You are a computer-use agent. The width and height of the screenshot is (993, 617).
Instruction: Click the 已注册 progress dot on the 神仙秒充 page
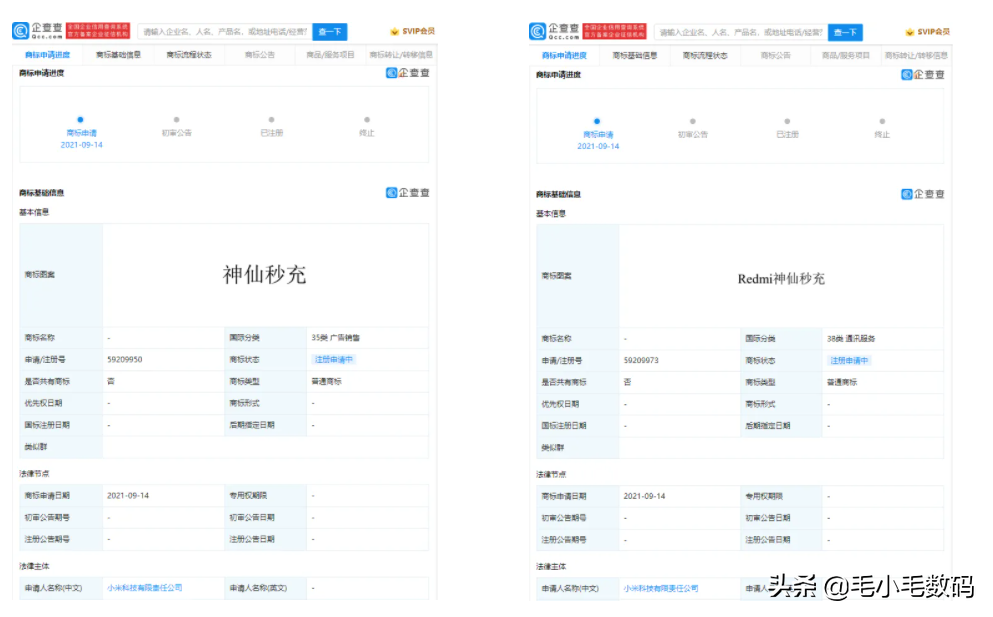point(272,119)
